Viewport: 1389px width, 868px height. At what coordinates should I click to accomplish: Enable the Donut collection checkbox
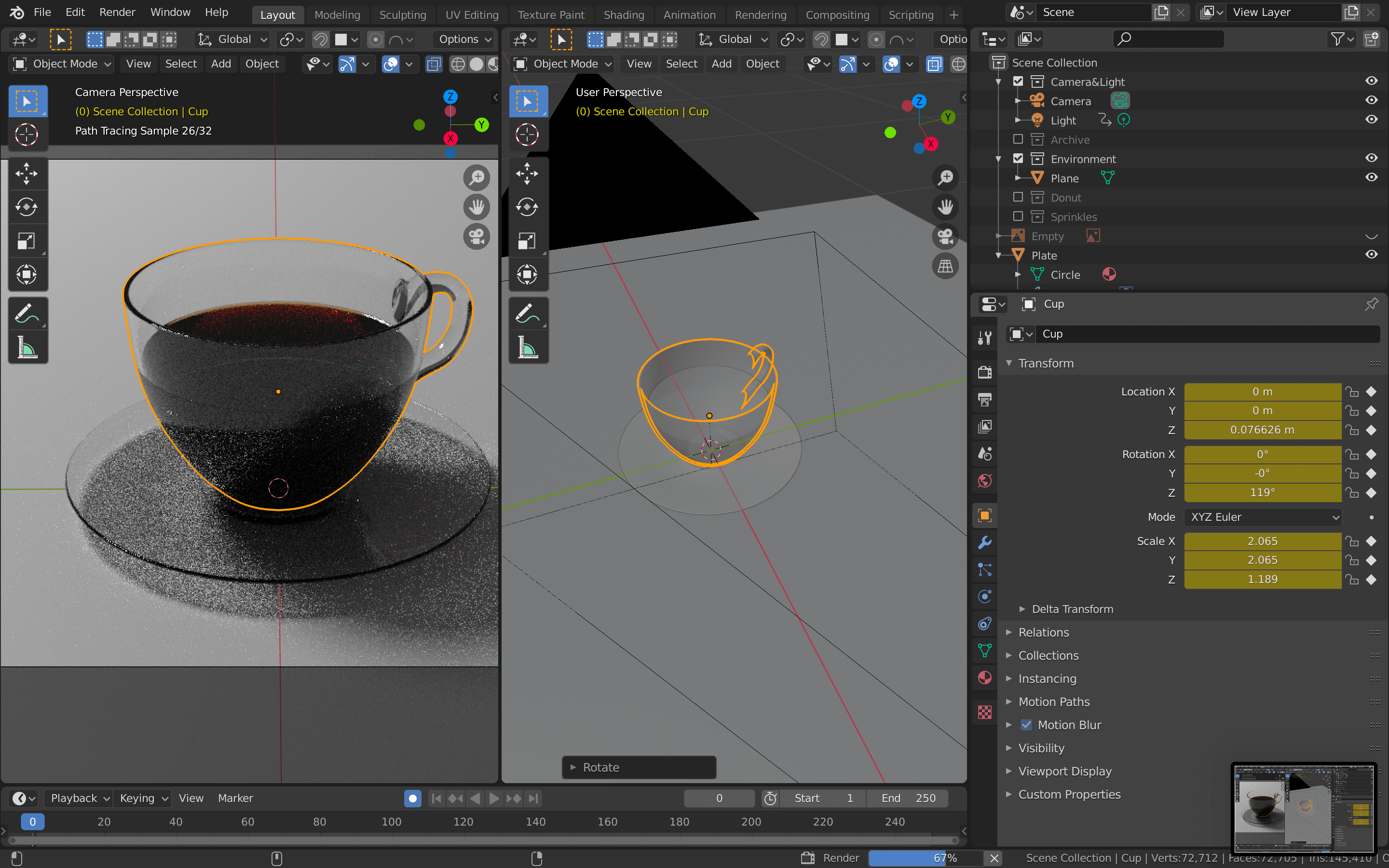(x=1018, y=197)
